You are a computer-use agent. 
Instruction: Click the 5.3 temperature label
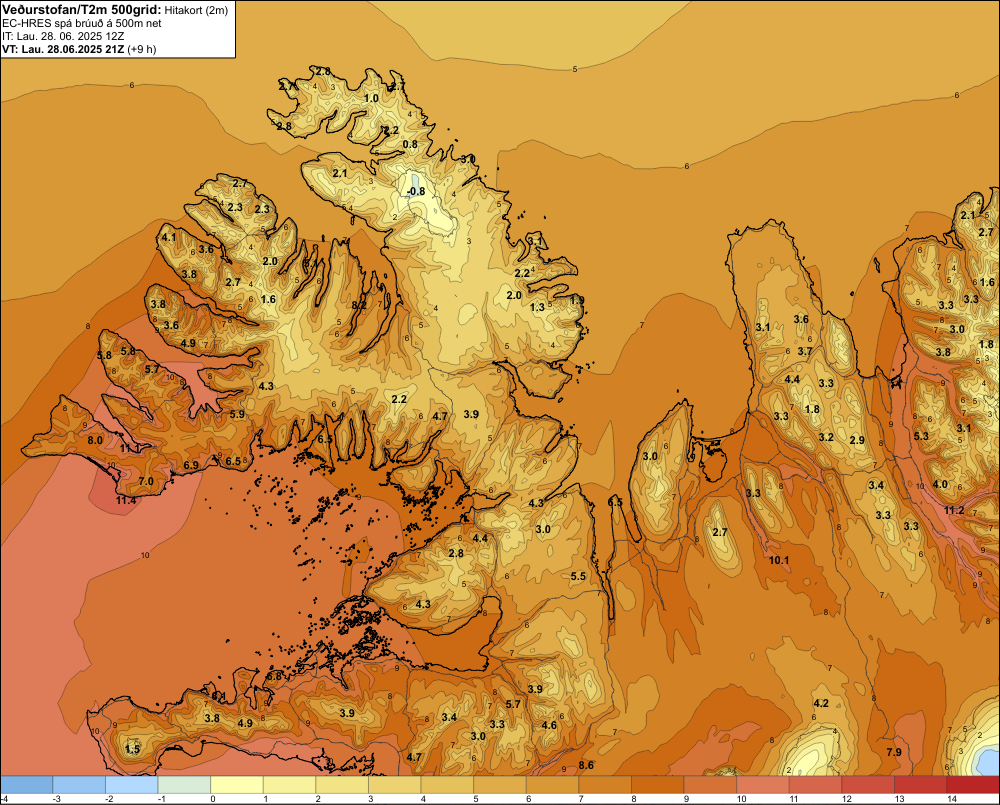(922, 436)
